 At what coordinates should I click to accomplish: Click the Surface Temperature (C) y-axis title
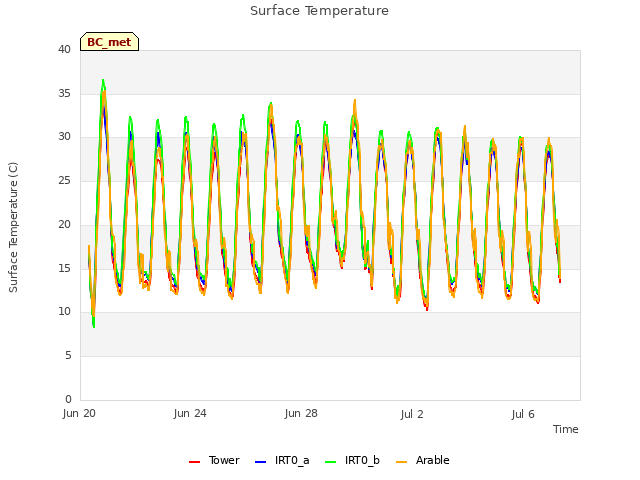coord(13,227)
